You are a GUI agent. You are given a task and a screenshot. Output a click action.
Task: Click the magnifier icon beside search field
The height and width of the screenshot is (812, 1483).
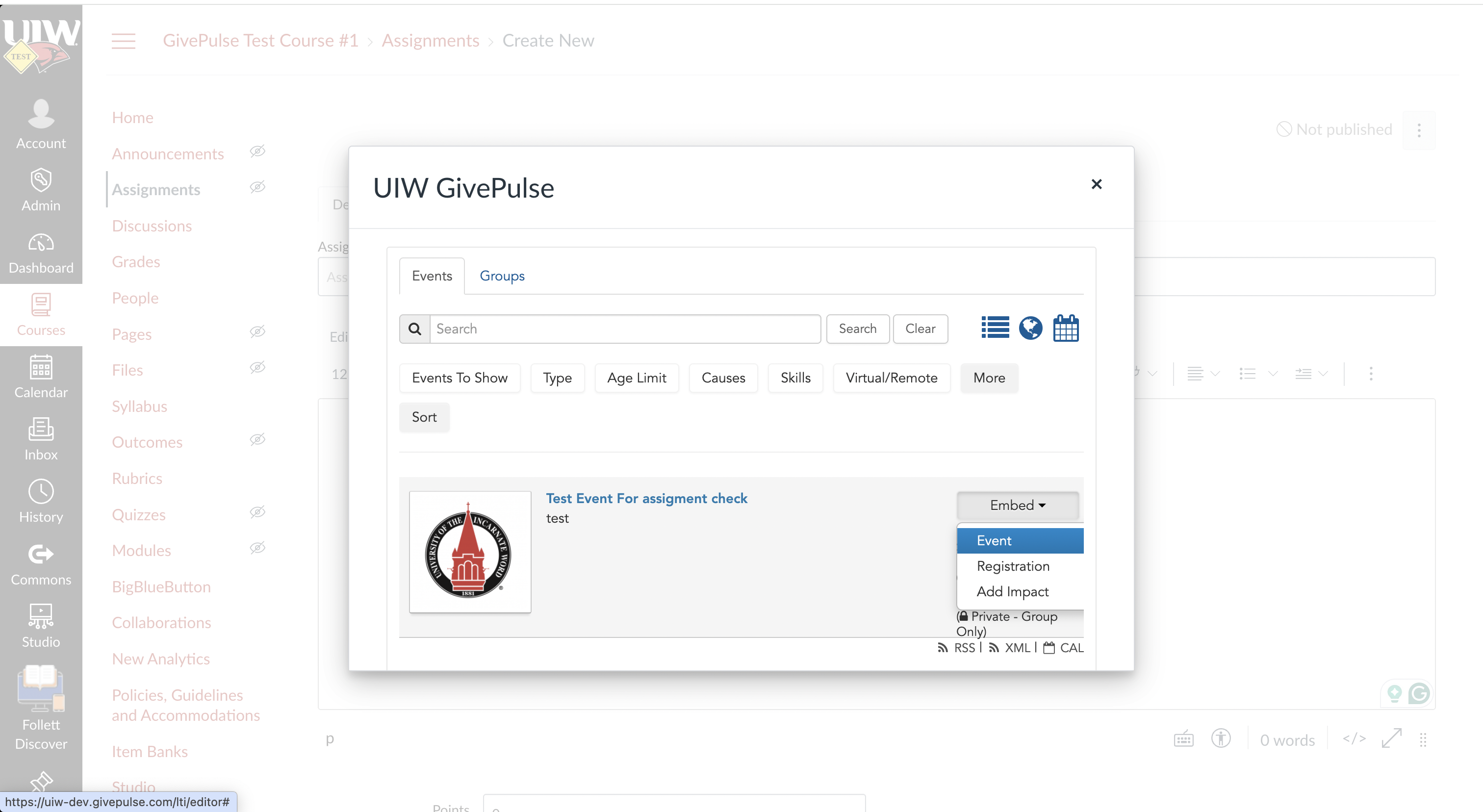coord(414,329)
